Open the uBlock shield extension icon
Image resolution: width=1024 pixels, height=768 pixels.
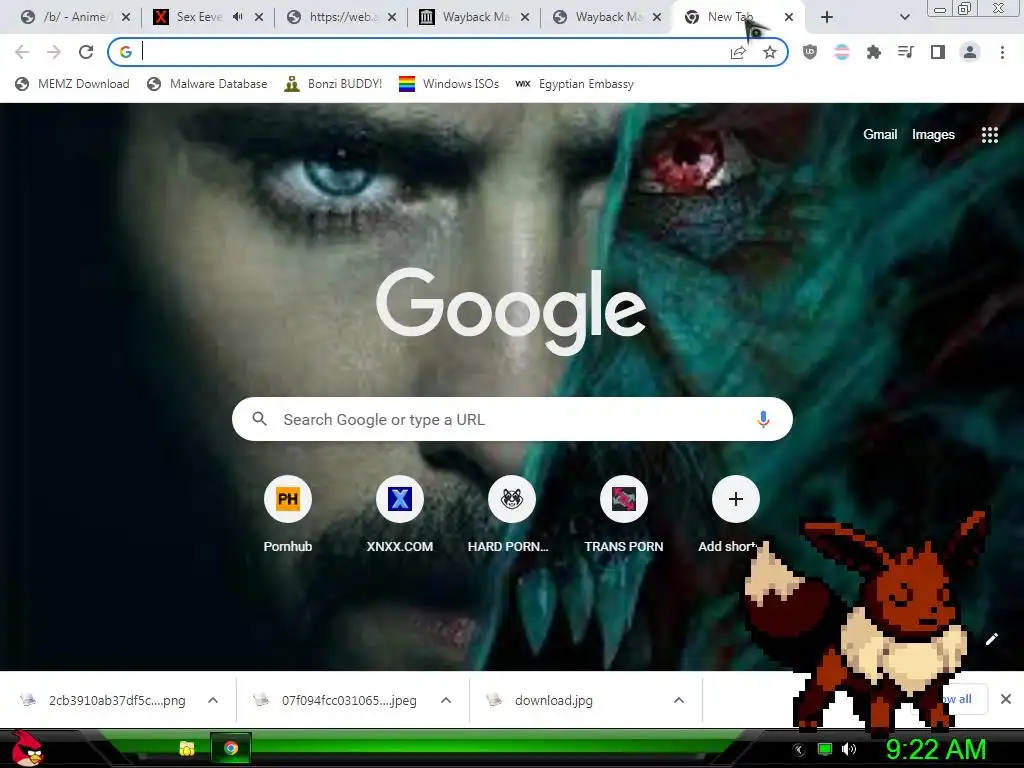810,52
